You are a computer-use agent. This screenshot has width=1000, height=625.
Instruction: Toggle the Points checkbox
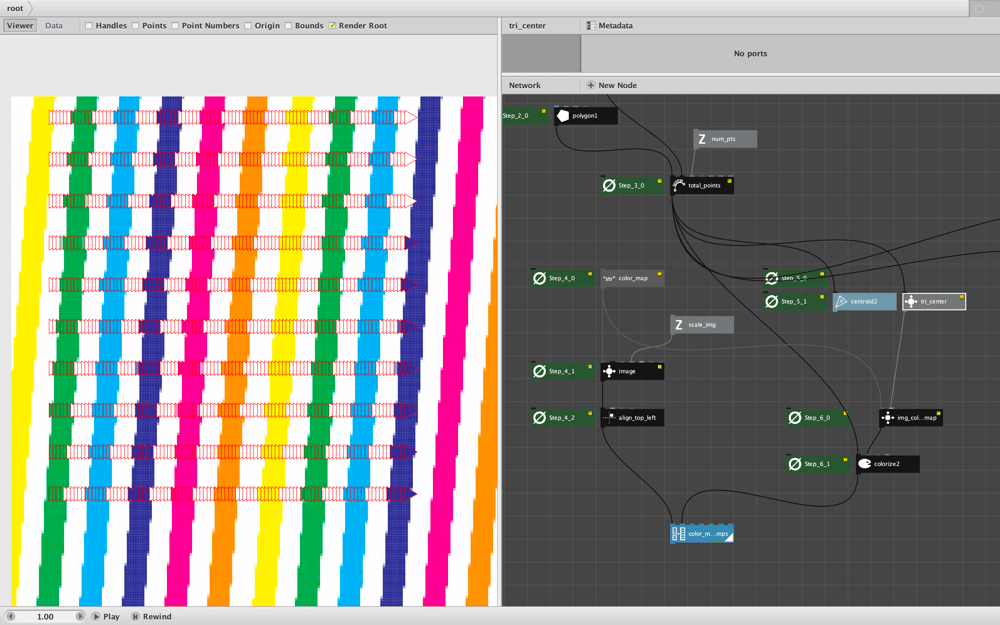(135, 26)
